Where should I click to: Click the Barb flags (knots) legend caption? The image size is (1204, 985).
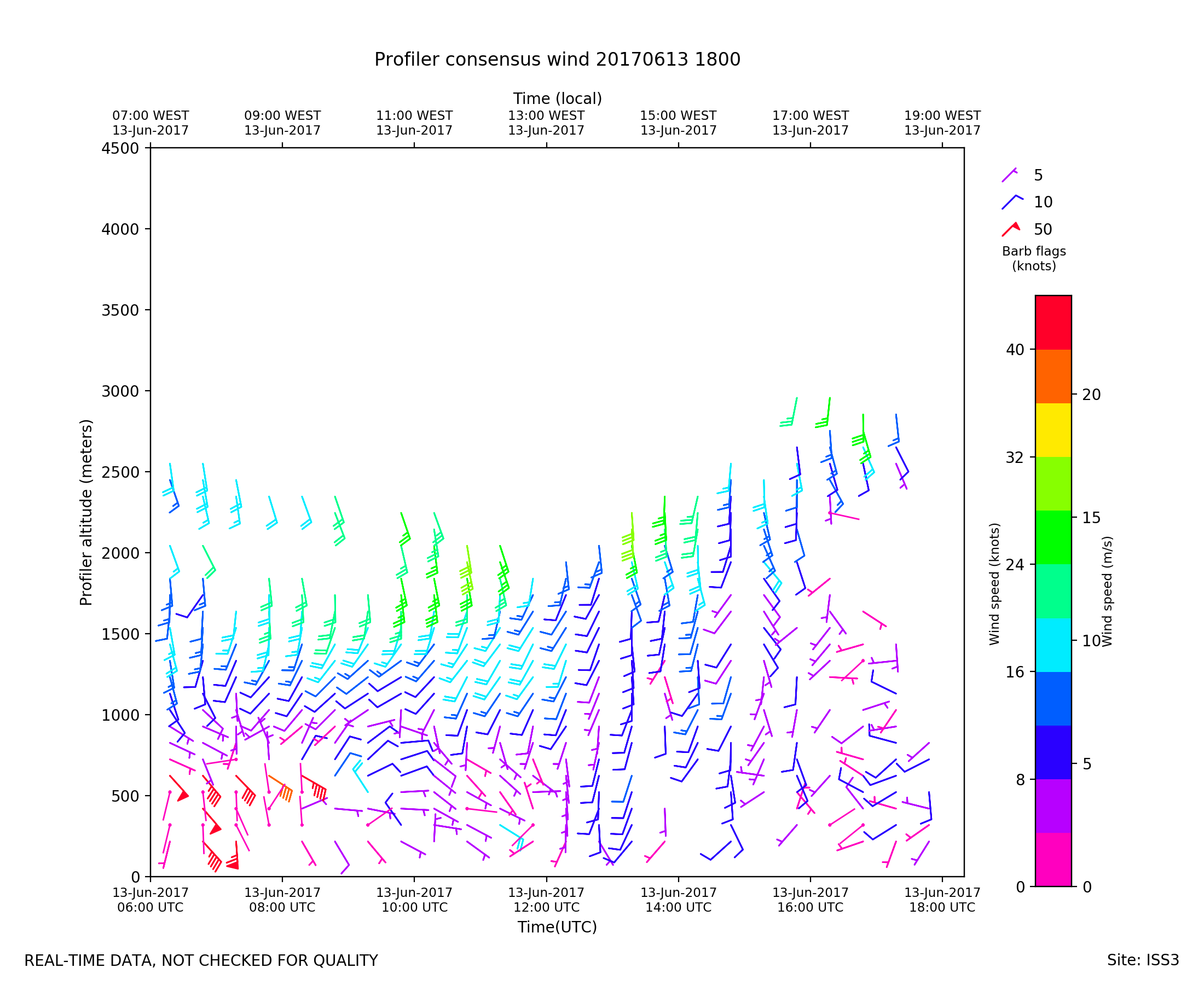coord(1034,259)
